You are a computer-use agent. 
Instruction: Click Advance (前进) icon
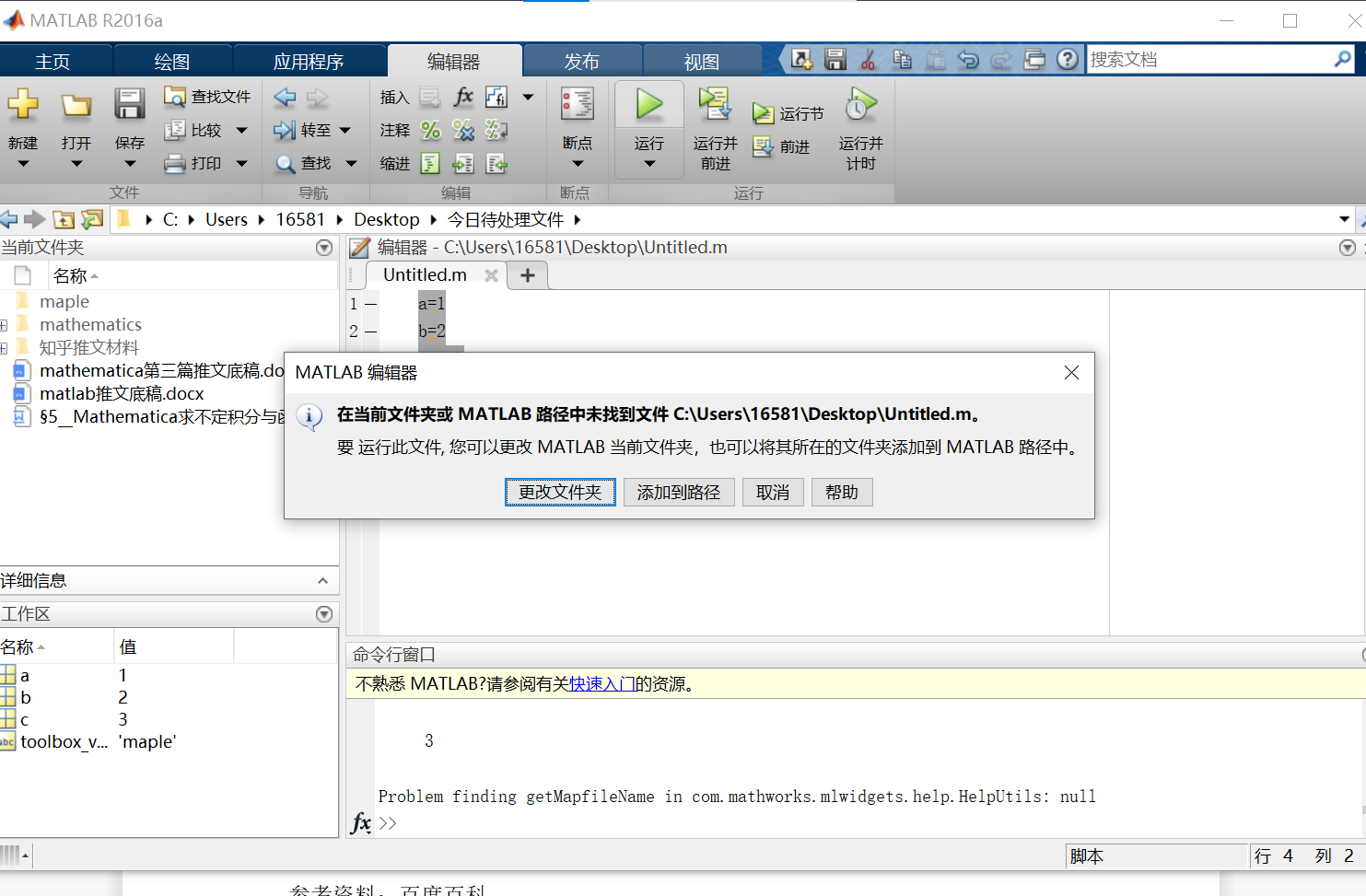pyautogui.click(x=764, y=146)
